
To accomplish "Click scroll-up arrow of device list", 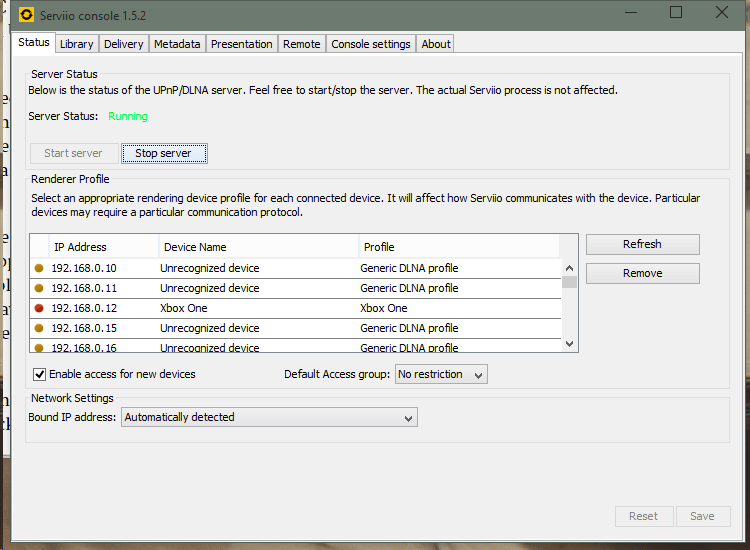I will tap(569, 268).
